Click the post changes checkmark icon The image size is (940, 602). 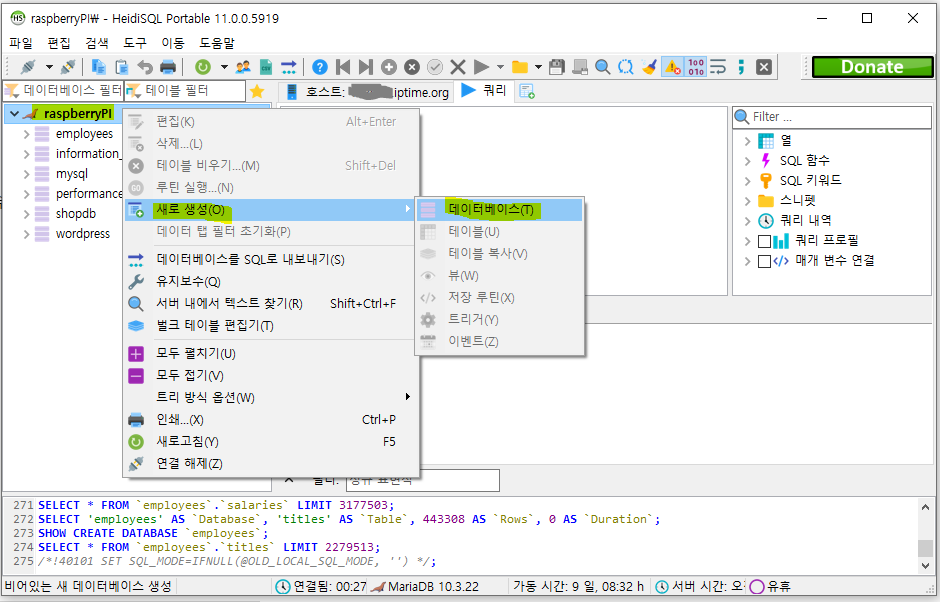(x=435, y=67)
